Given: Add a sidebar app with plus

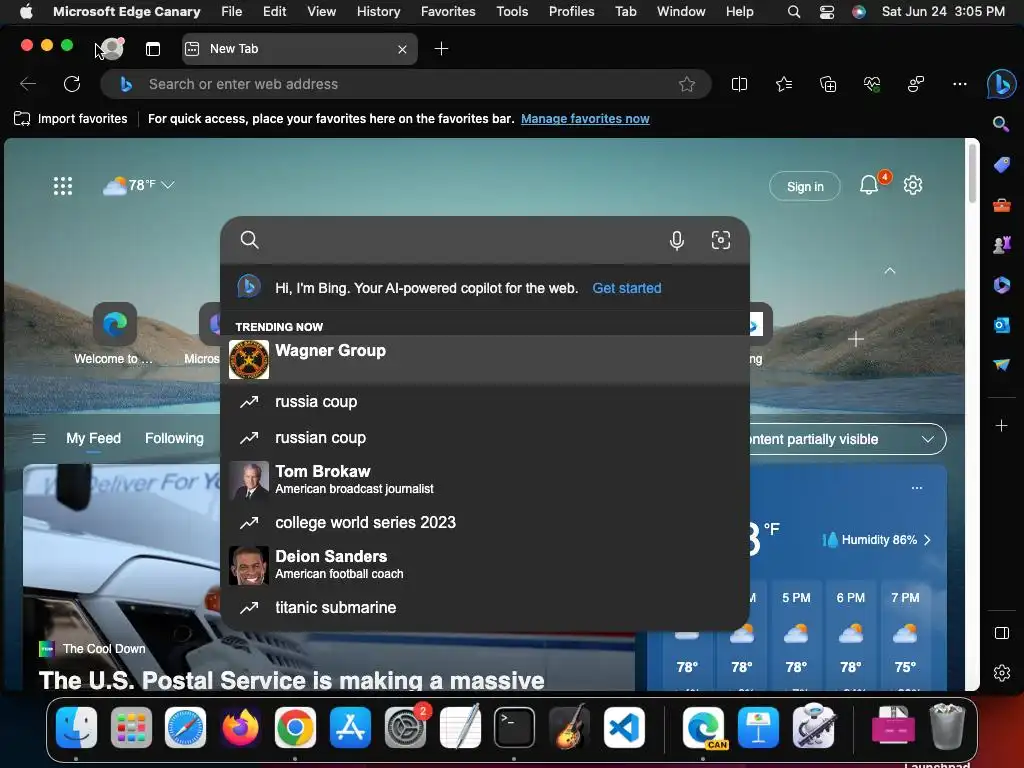Looking at the screenshot, I should [x=1002, y=426].
